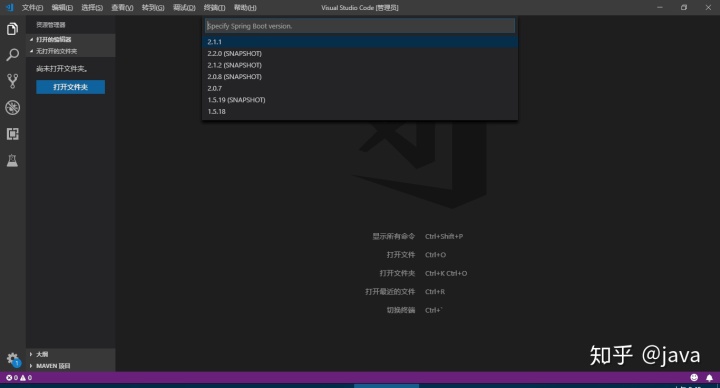The height and width of the screenshot is (388, 720).
Task: Open the Explorer view in activity bar
Action: coord(12,29)
